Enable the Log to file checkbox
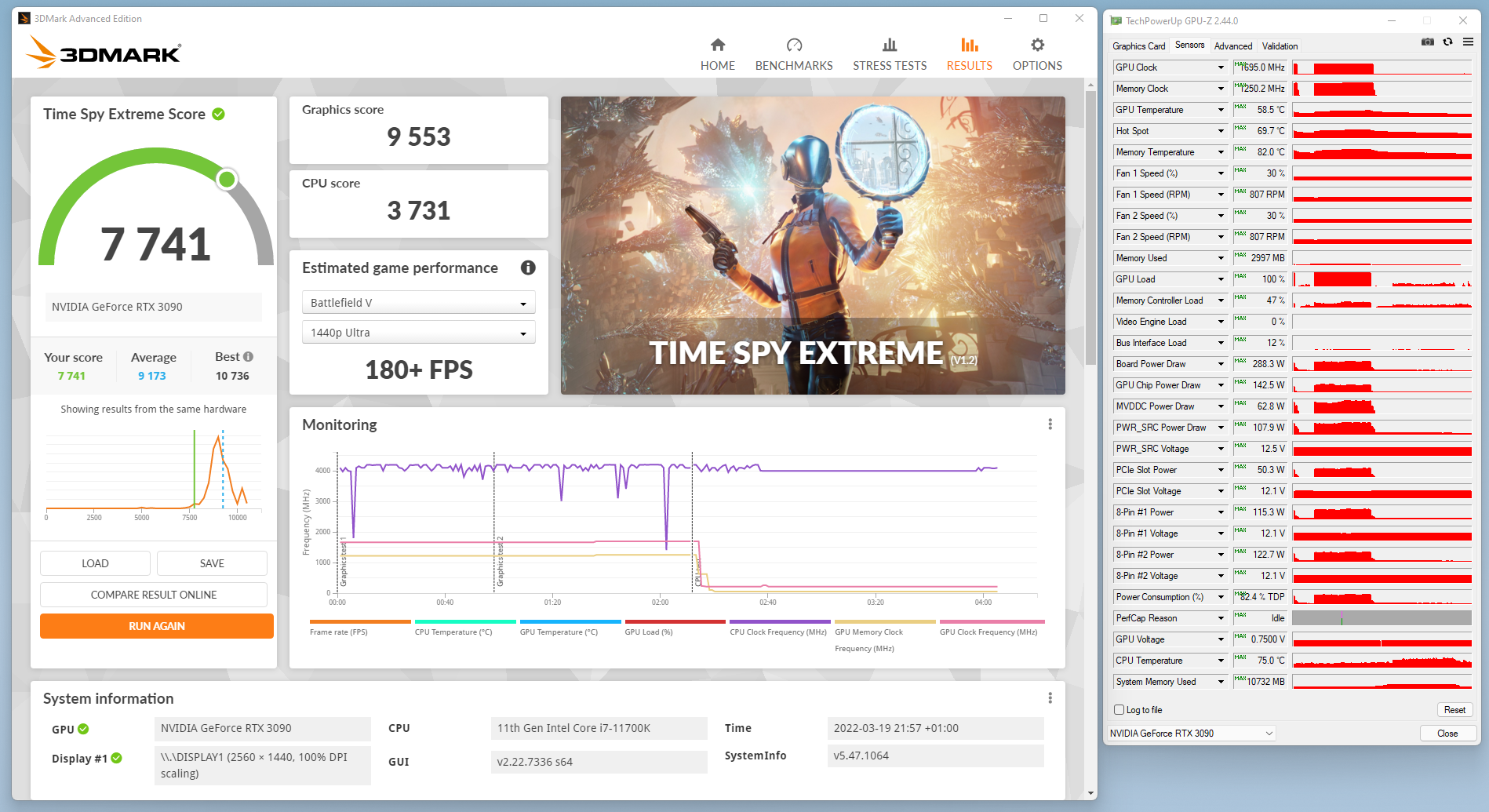This screenshot has height=812, width=1489. (x=1119, y=710)
